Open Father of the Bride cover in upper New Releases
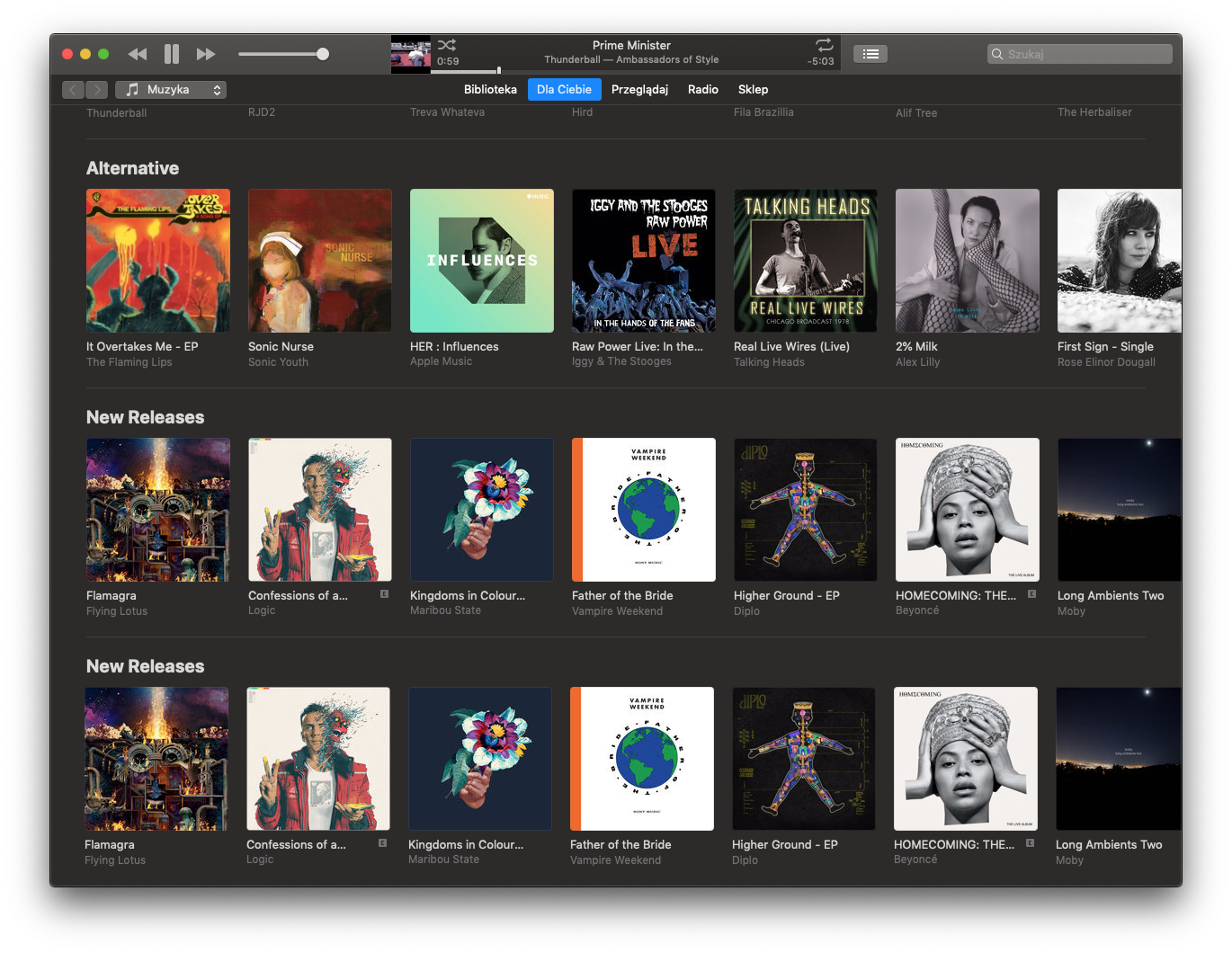 click(x=644, y=510)
